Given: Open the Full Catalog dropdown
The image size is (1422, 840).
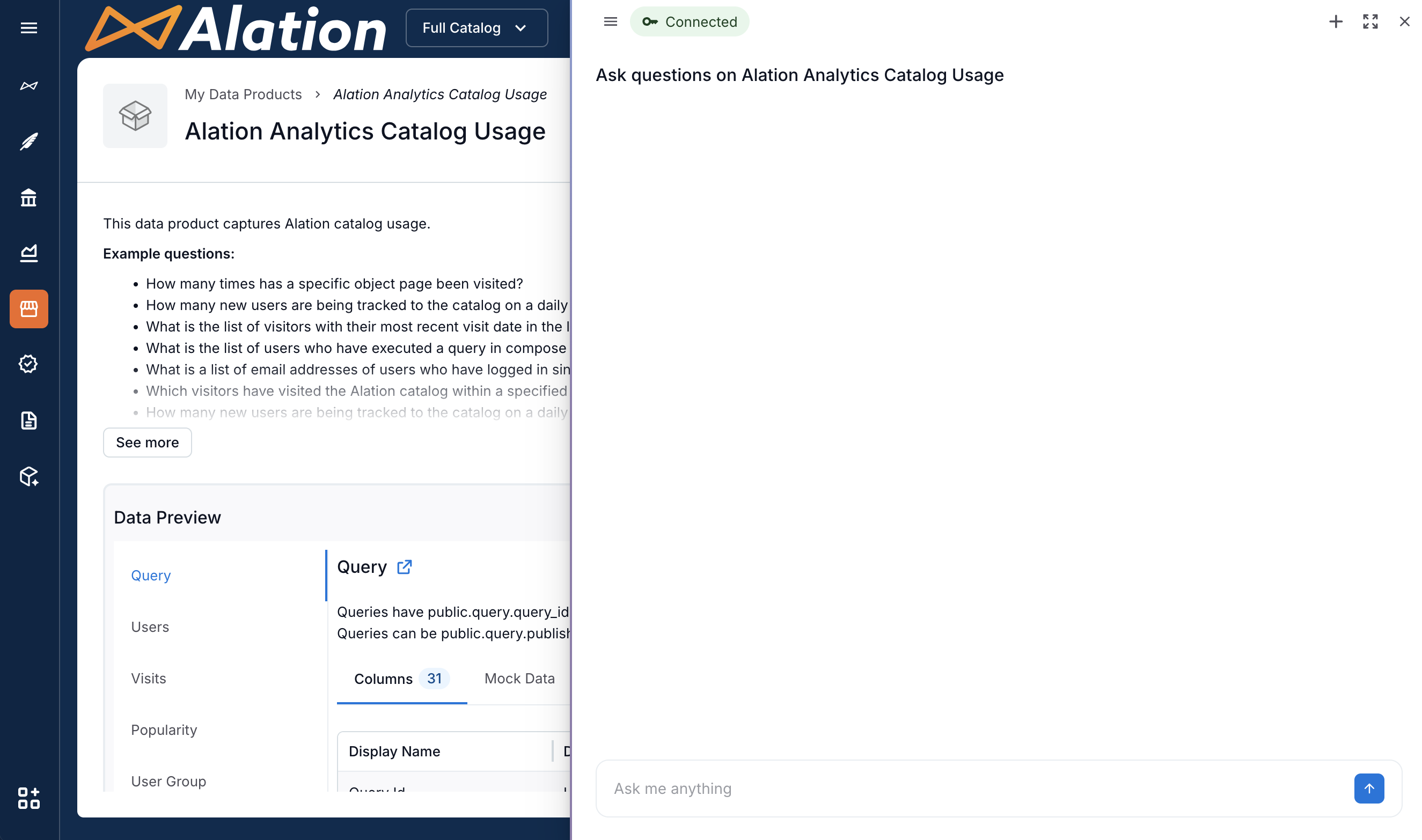Looking at the screenshot, I should pyautogui.click(x=476, y=27).
